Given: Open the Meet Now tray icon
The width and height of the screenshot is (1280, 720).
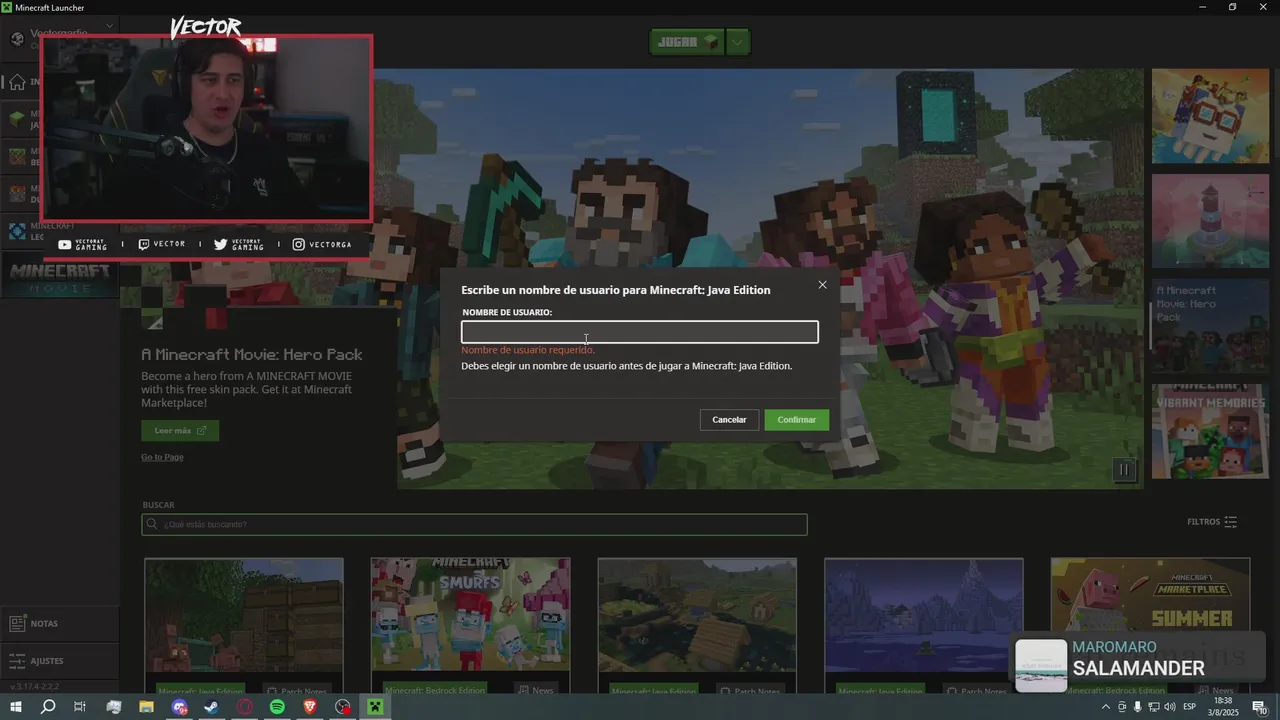Looking at the screenshot, I should [x=1121, y=707].
